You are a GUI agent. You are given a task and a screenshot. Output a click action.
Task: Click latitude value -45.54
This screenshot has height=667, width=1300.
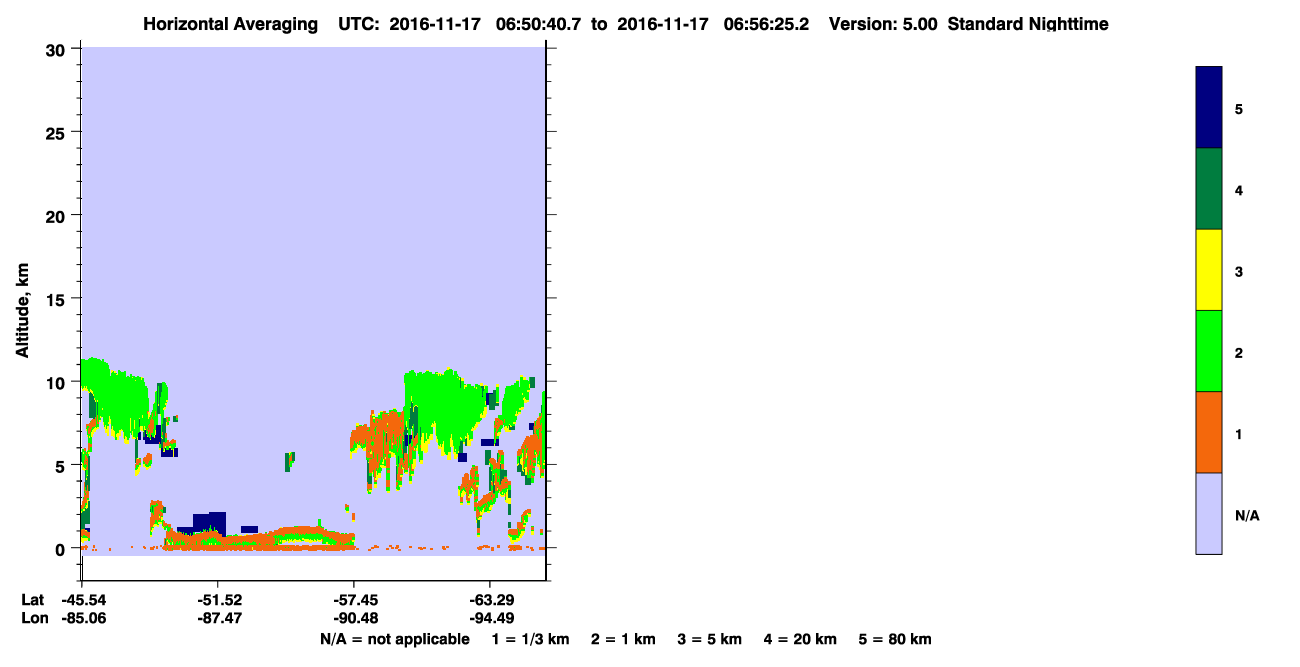pyautogui.click(x=82, y=600)
